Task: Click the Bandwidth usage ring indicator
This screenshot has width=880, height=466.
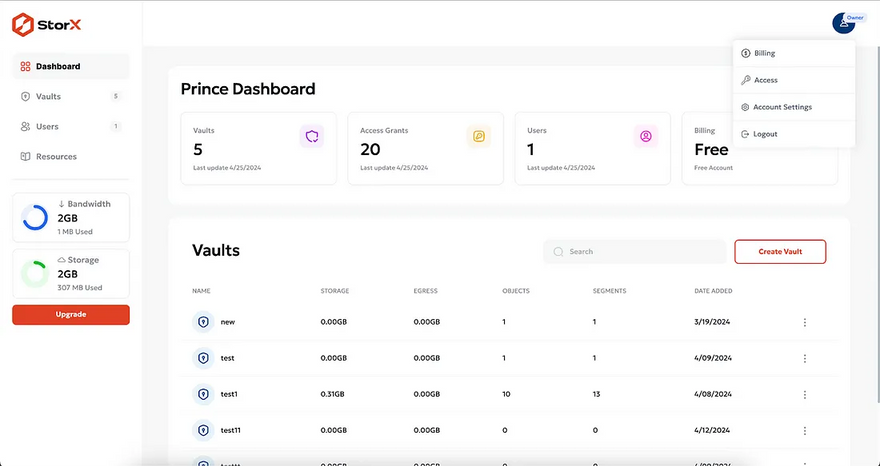Action: pyautogui.click(x=35, y=217)
